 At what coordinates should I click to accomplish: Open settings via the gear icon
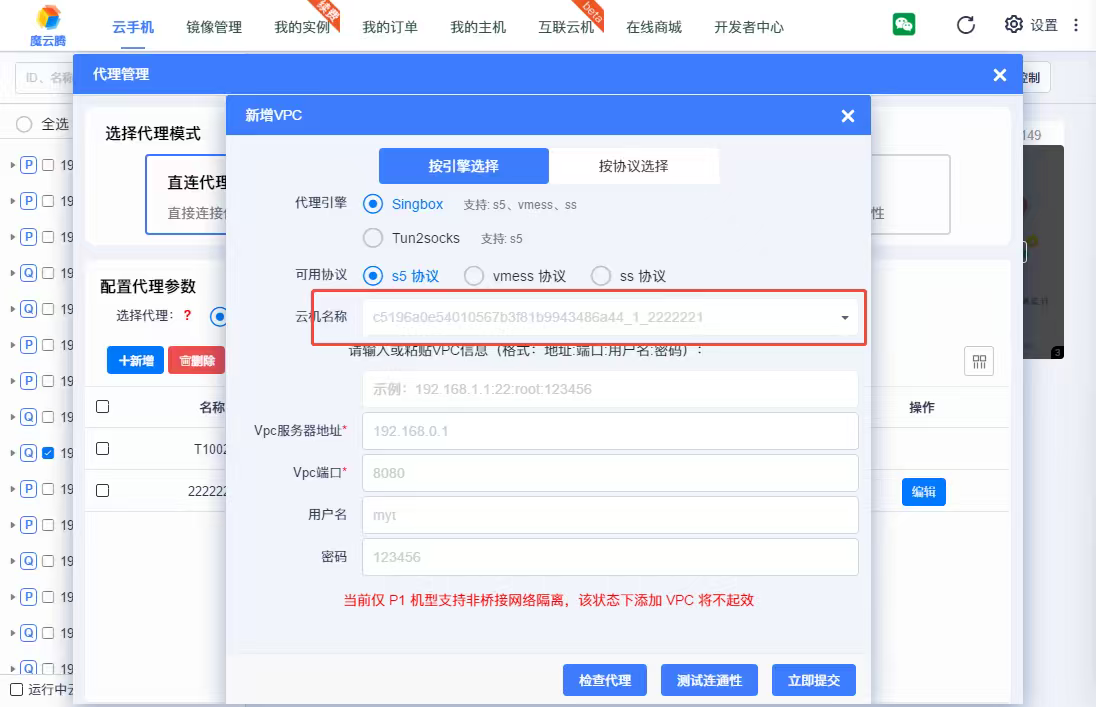coord(1014,25)
